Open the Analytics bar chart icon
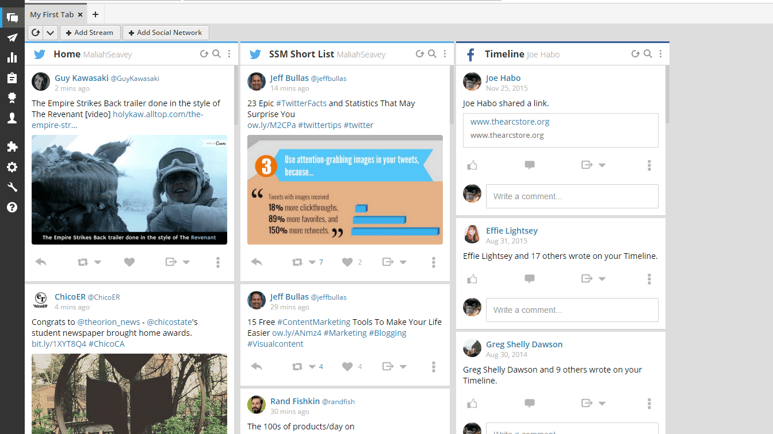The image size is (773, 434). click(12, 58)
